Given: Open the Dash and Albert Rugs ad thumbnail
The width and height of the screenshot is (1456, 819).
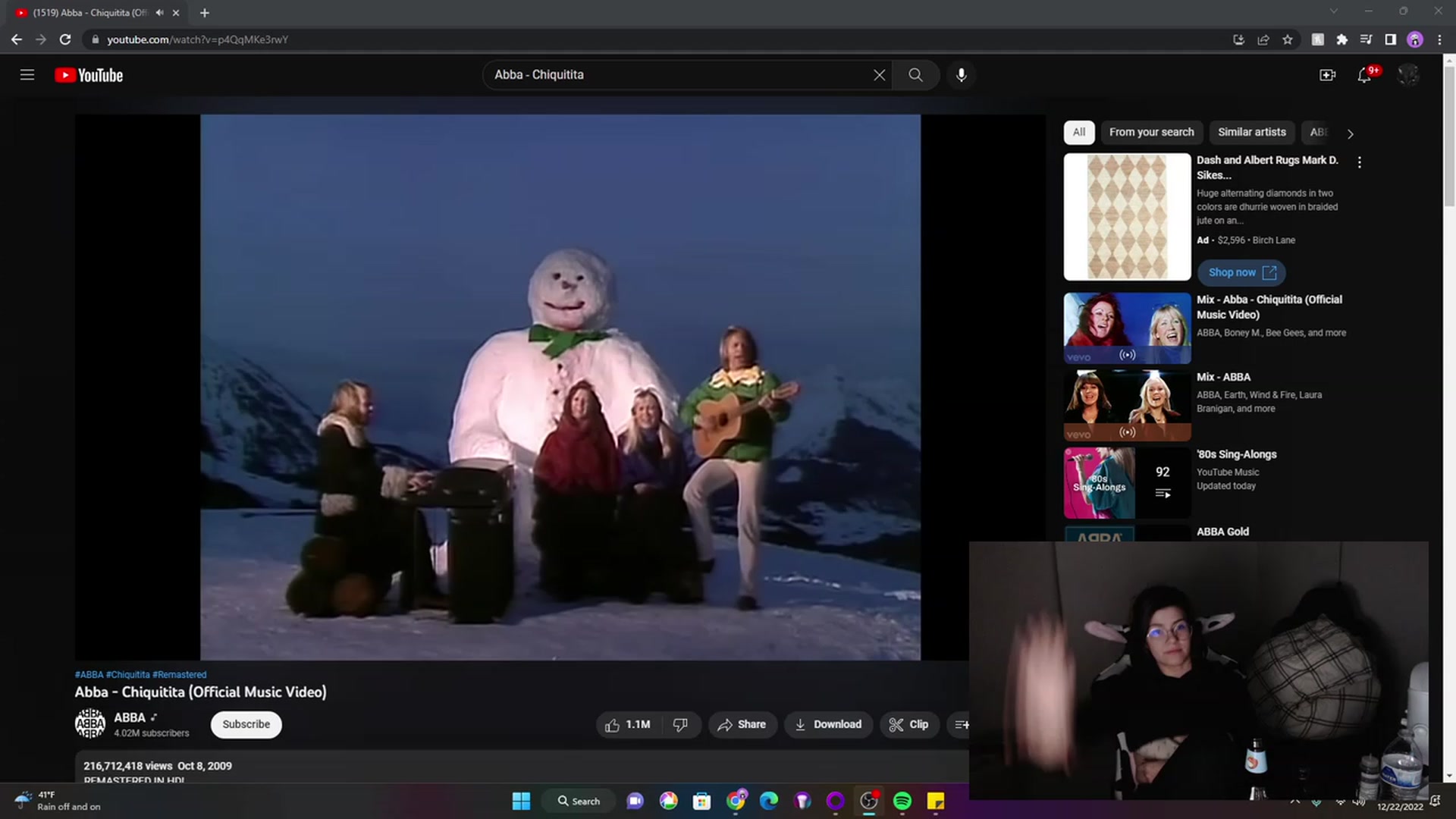Looking at the screenshot, I should click(x=1127, y=217).
